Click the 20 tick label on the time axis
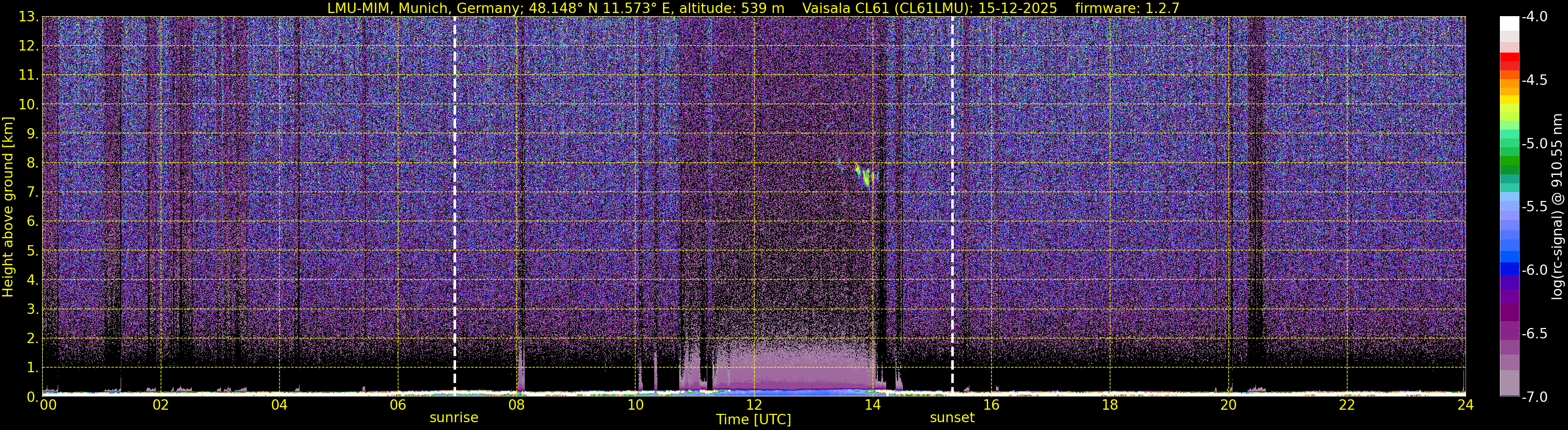This screenshot has width=1568, height=430. tap(1228, 406)
